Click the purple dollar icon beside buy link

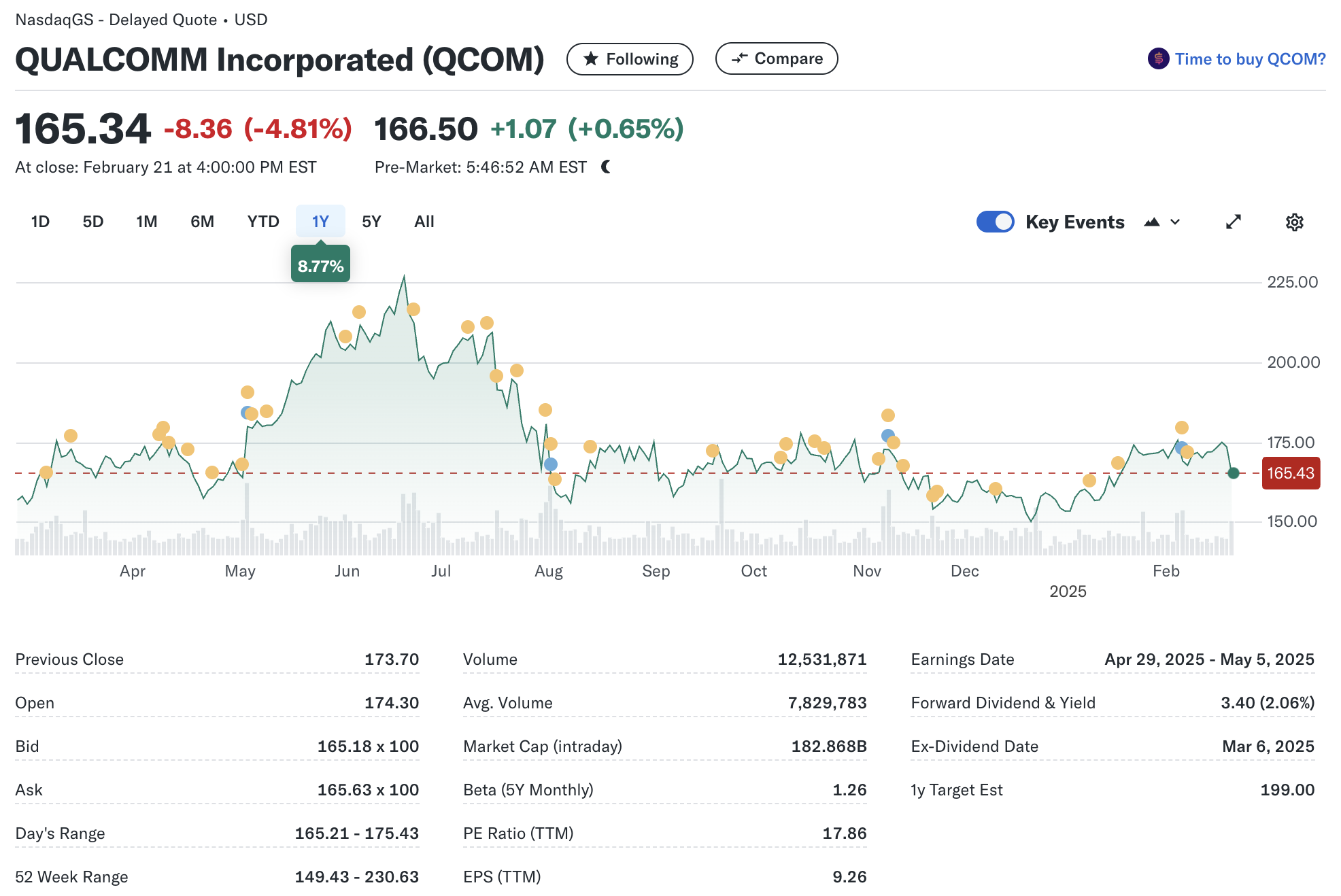point(1158,58)
